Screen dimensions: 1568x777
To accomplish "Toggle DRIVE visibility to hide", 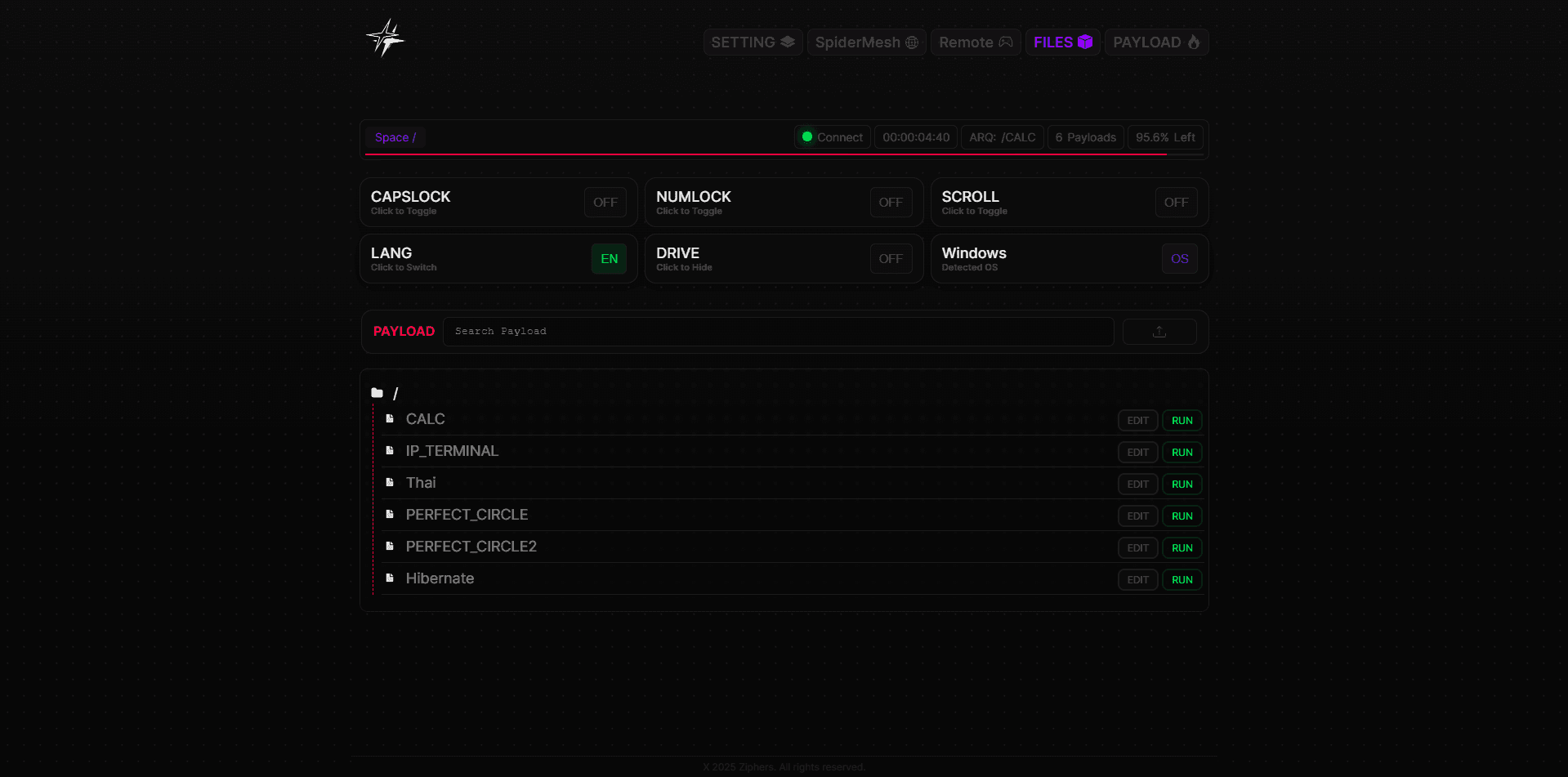I will coord(890,259).
